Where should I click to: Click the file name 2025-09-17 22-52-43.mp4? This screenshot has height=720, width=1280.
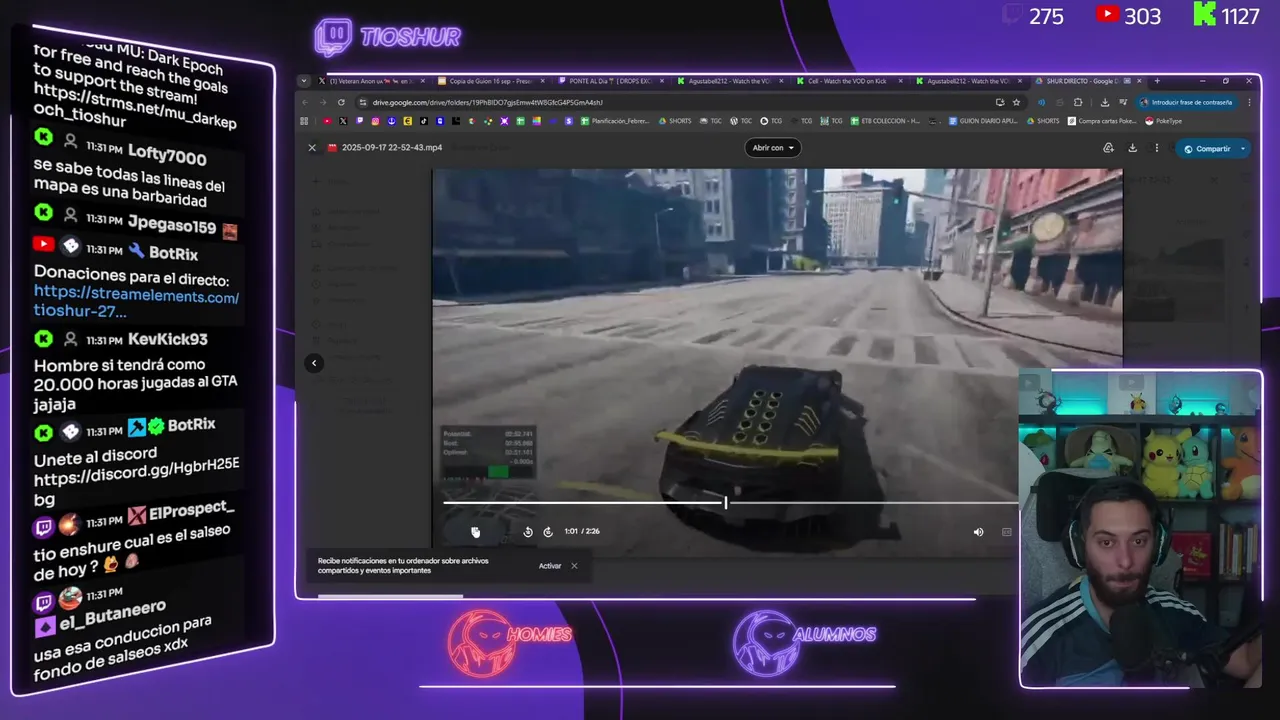pos(391,148)
